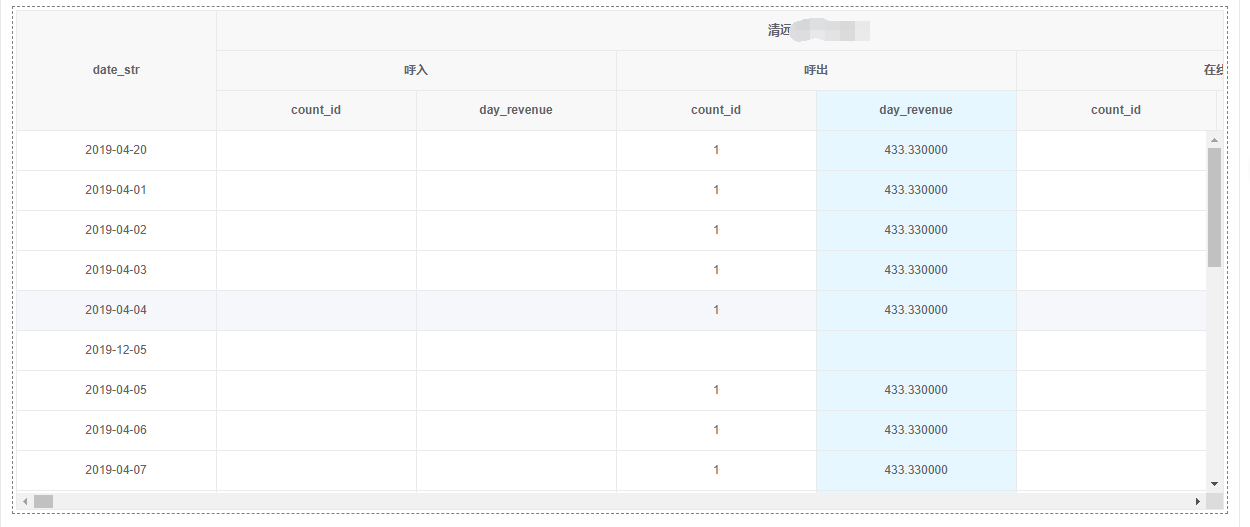Click count value 1 in 2019-04-06 row
This screenshot has height=527, width=1250.
click(716, 430)
